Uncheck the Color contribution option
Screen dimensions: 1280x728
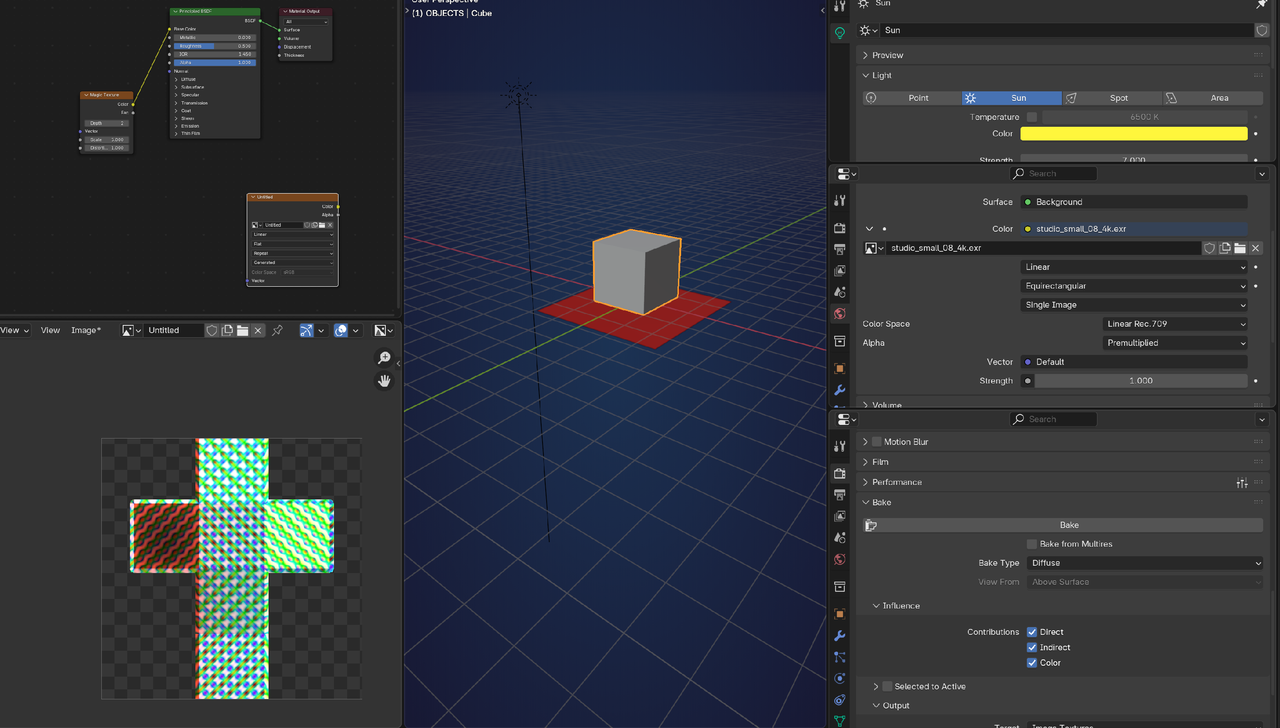pyautogui.click(x=1031, y=662)
